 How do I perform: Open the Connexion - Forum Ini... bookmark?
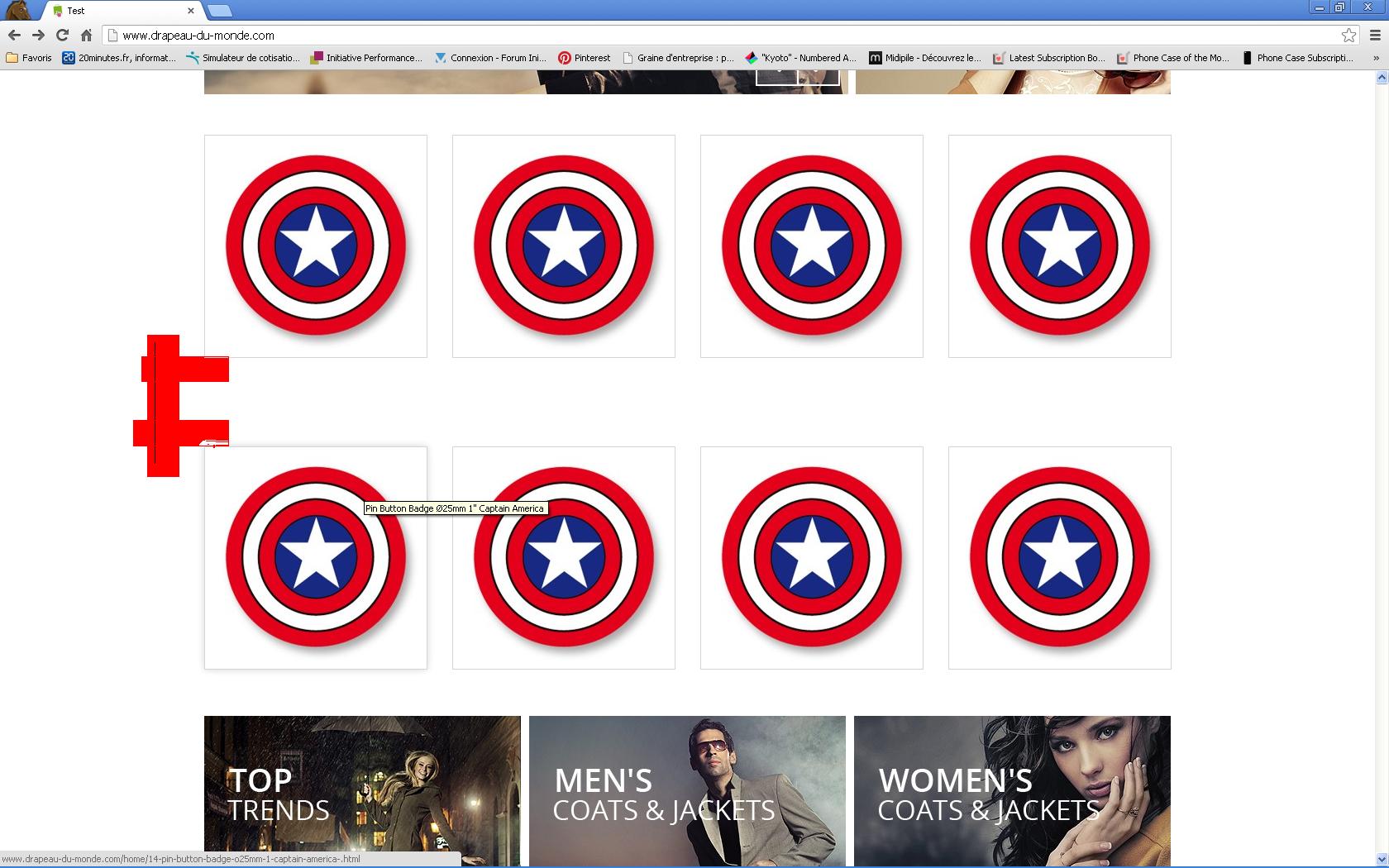coord(490,58)
